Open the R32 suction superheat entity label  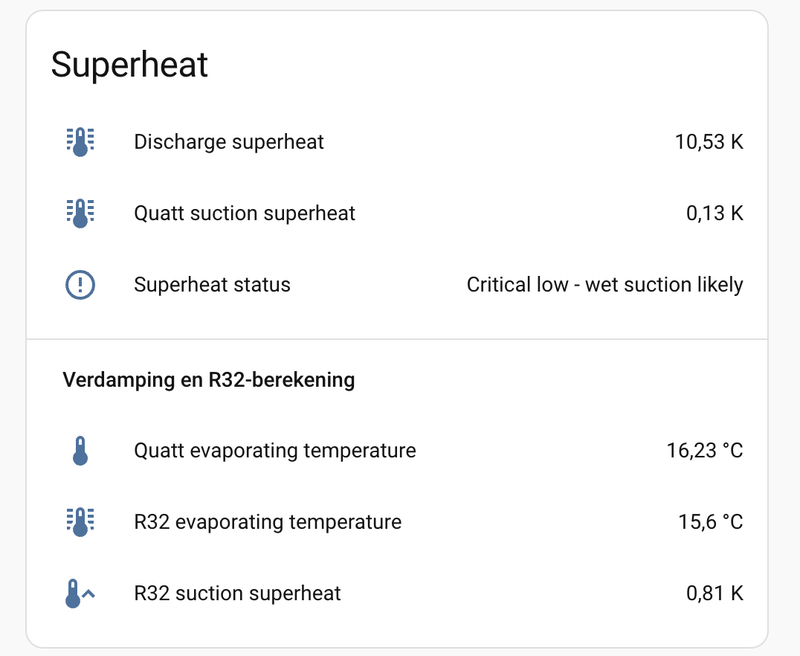point(237,593)
